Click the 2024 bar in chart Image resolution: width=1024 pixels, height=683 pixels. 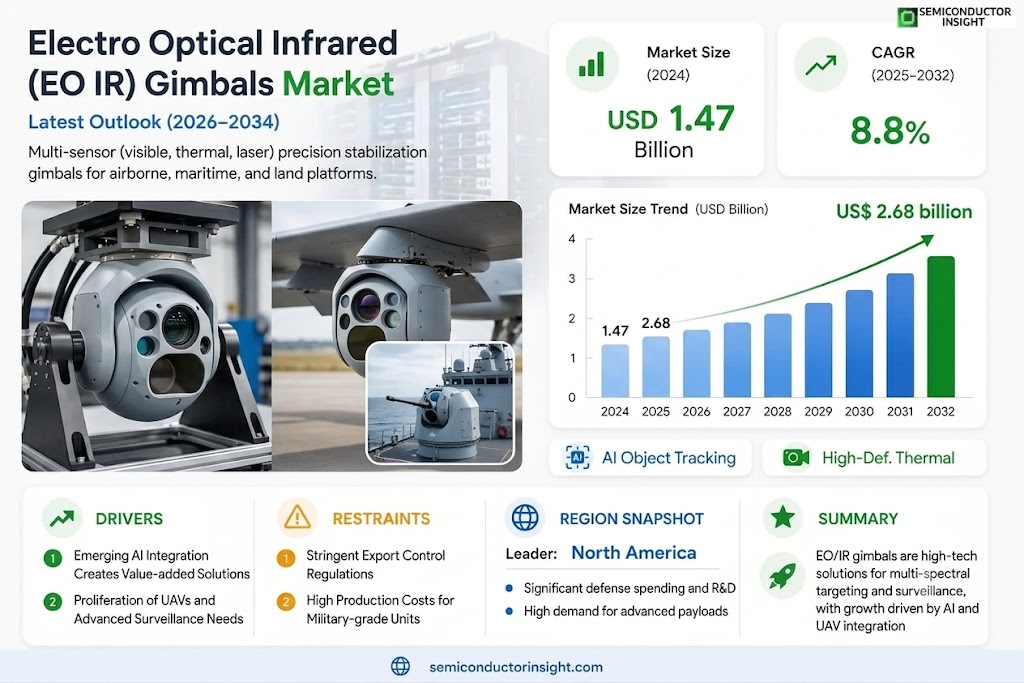[x=615, y=371]
